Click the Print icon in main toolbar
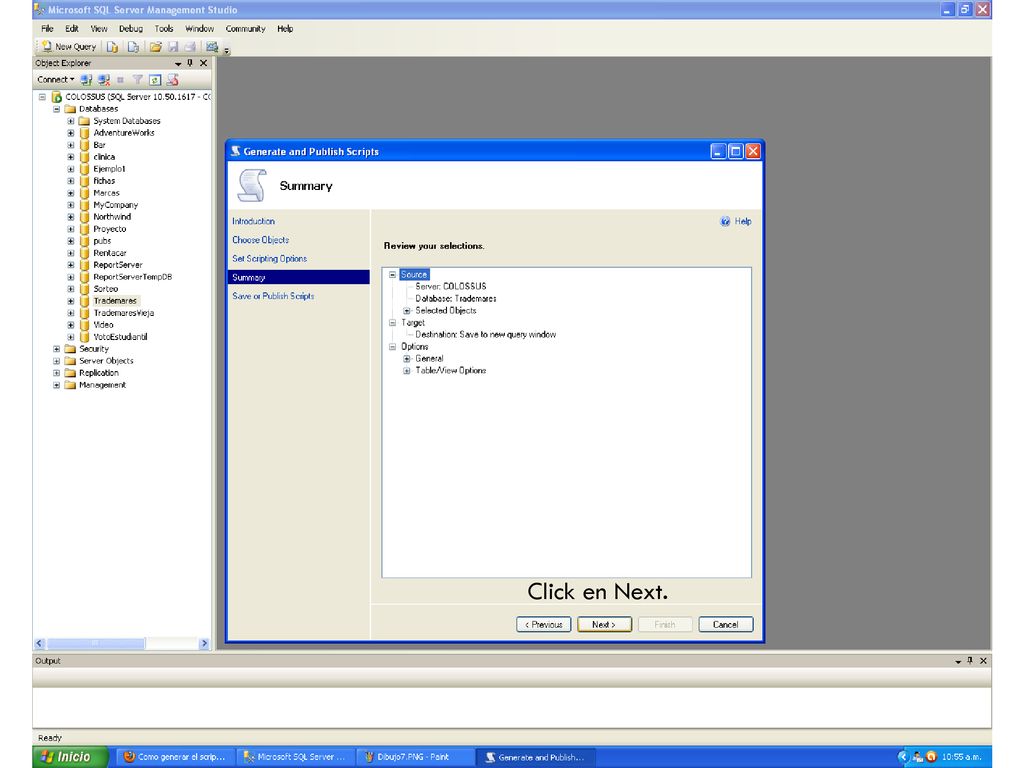 190,47
